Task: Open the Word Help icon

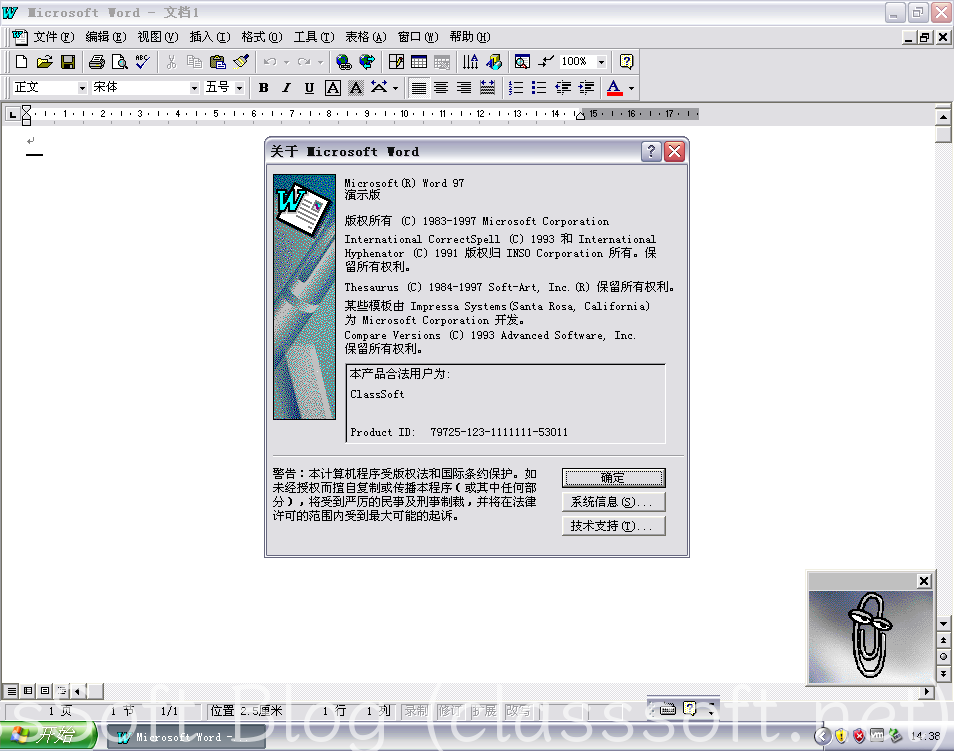Action: [625, 61]
